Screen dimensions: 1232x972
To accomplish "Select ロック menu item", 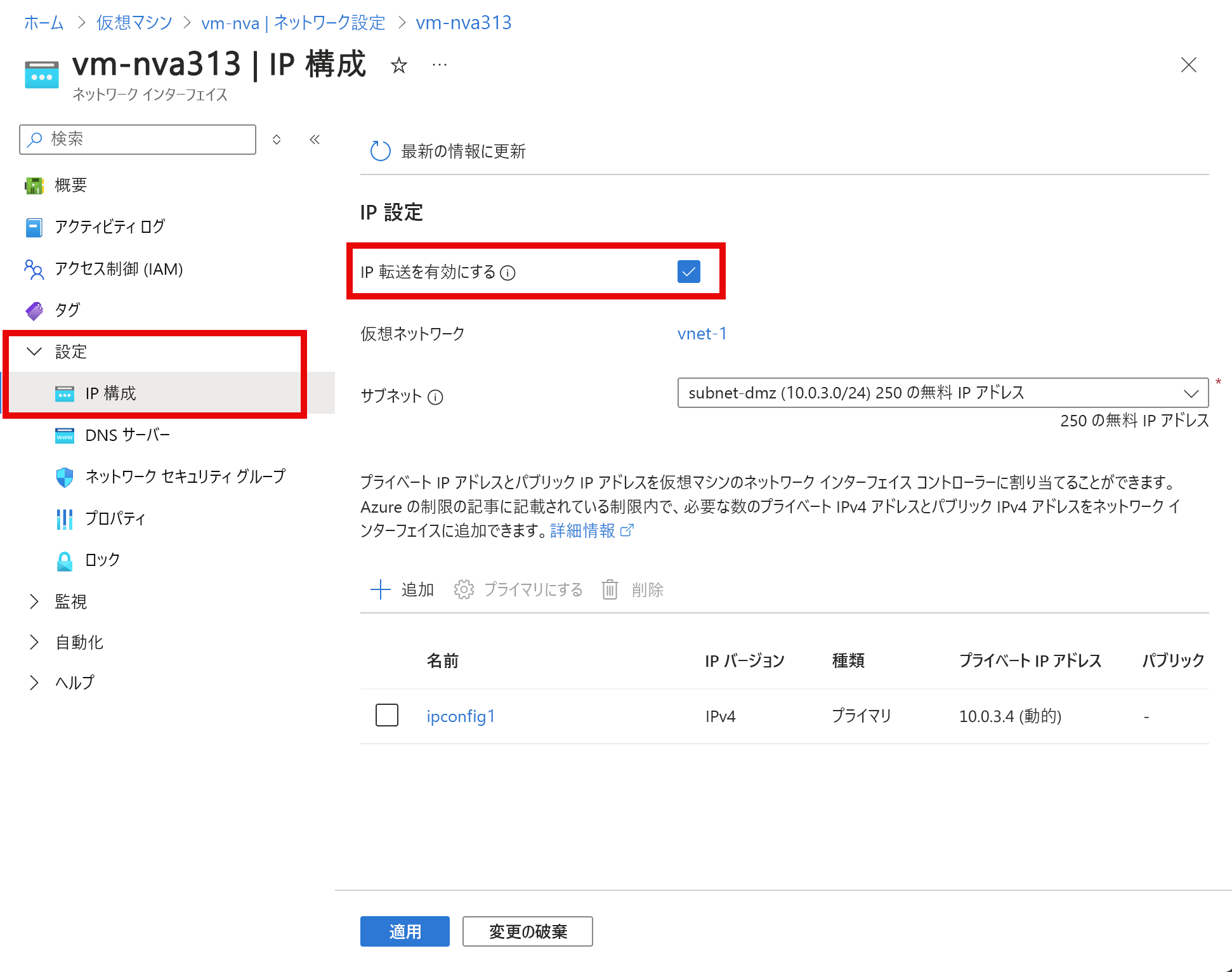I will pos(102,560).
